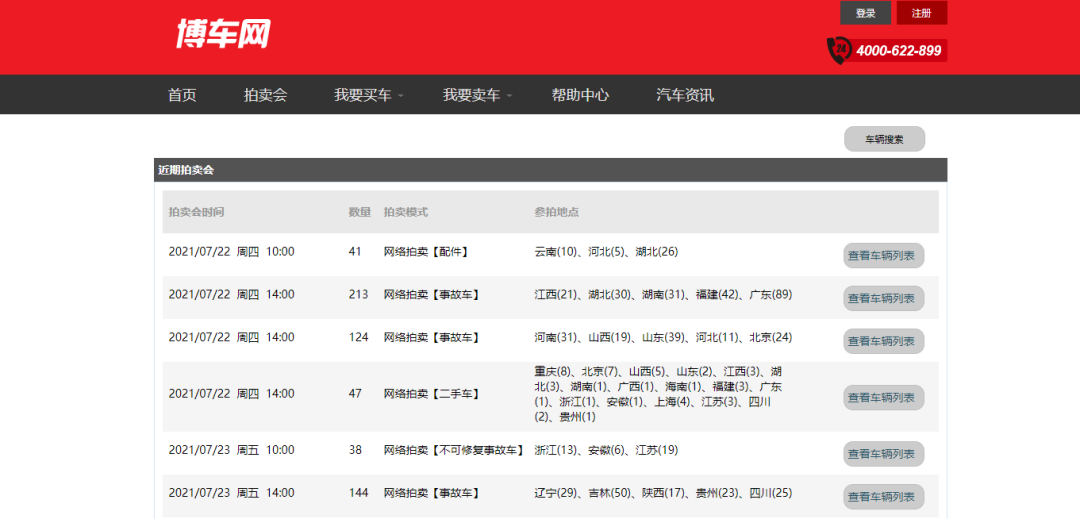The image size is (1080, 519).
Task: Navigate to 汽车资讯 car news
Action: coord(685,95)
